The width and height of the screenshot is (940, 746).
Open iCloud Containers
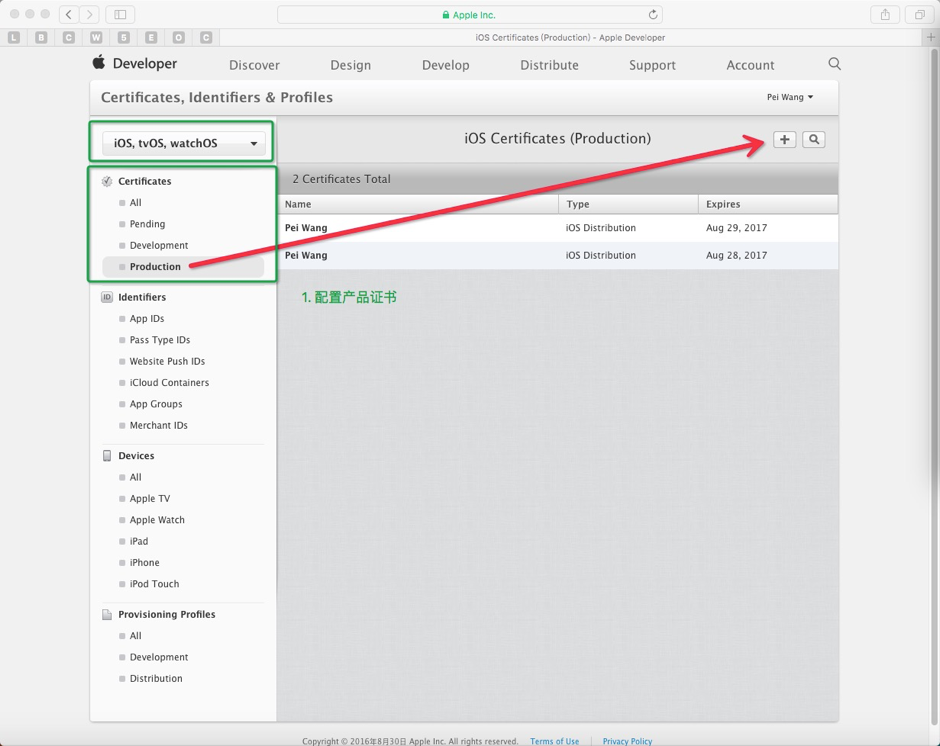pos(169,383)
